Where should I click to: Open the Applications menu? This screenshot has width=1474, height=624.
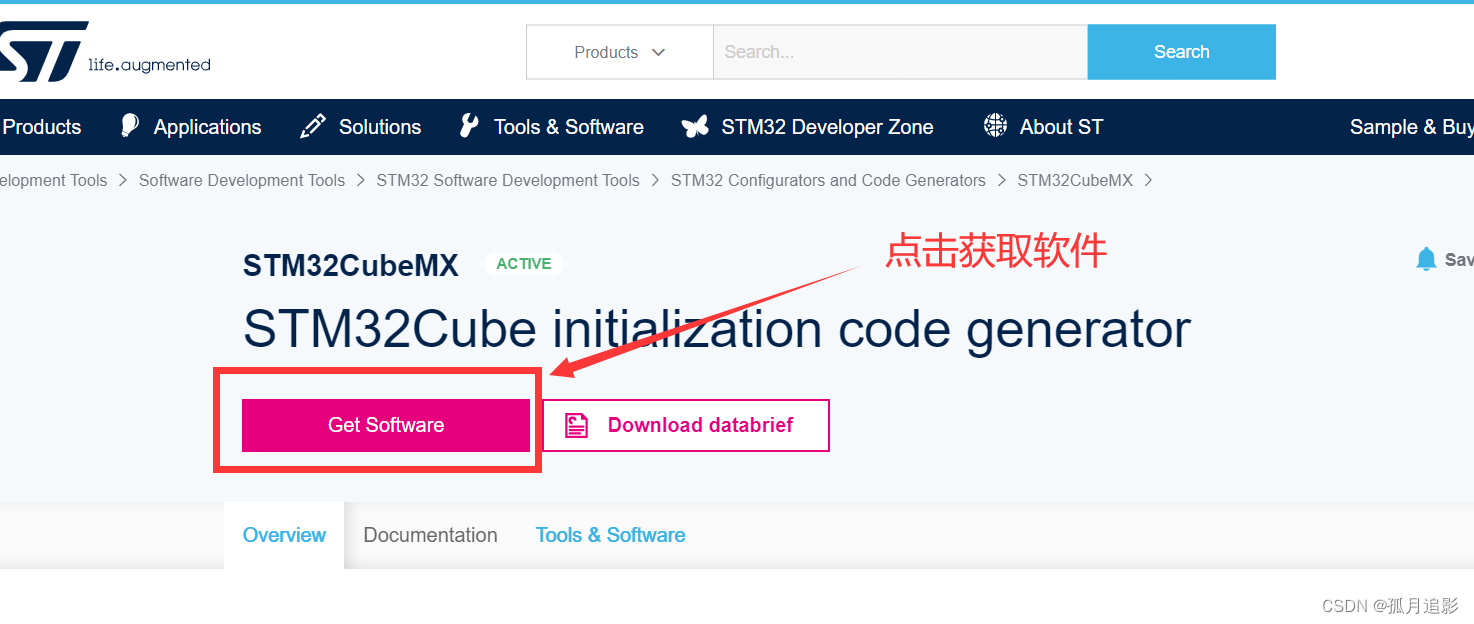tap(207, 127)
